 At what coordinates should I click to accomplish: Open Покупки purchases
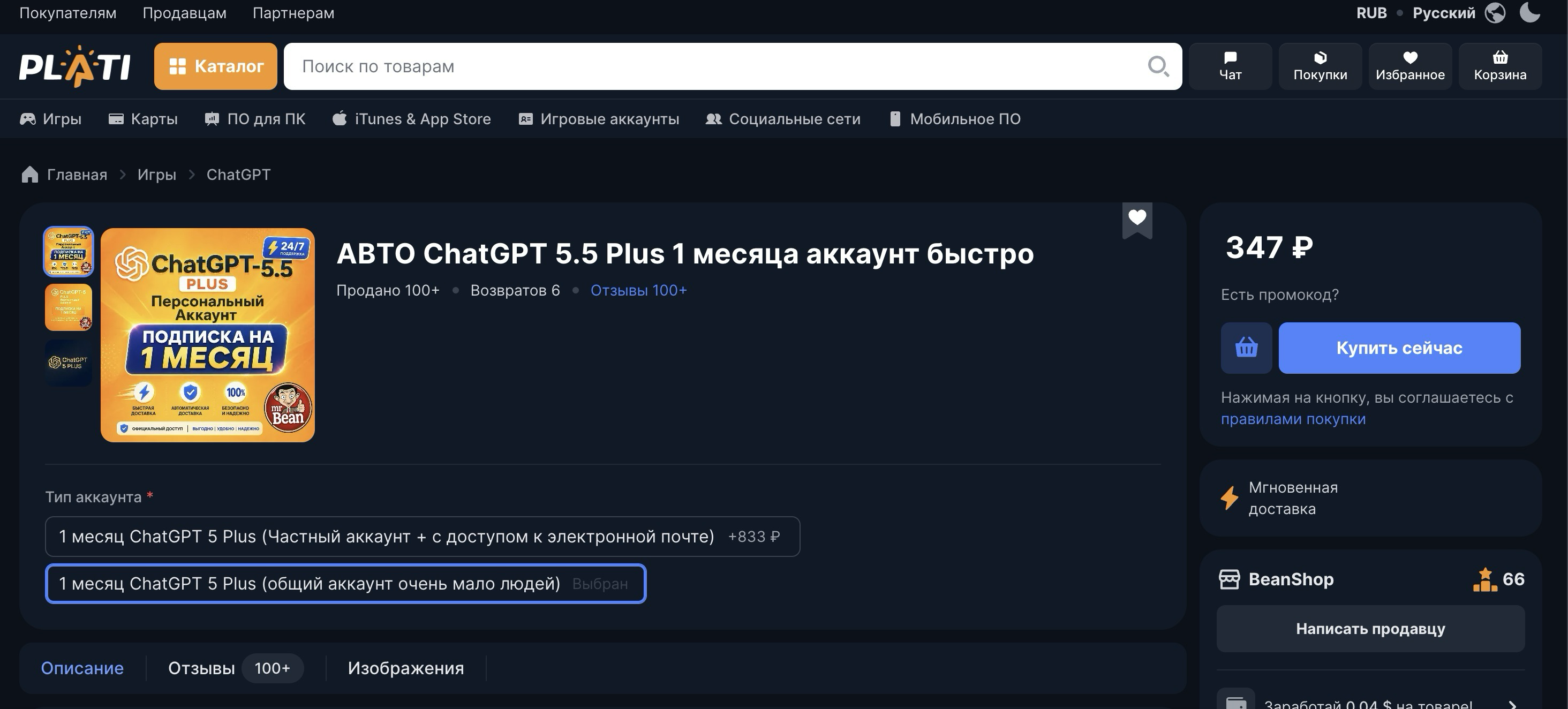click(x=1320, y=66)
